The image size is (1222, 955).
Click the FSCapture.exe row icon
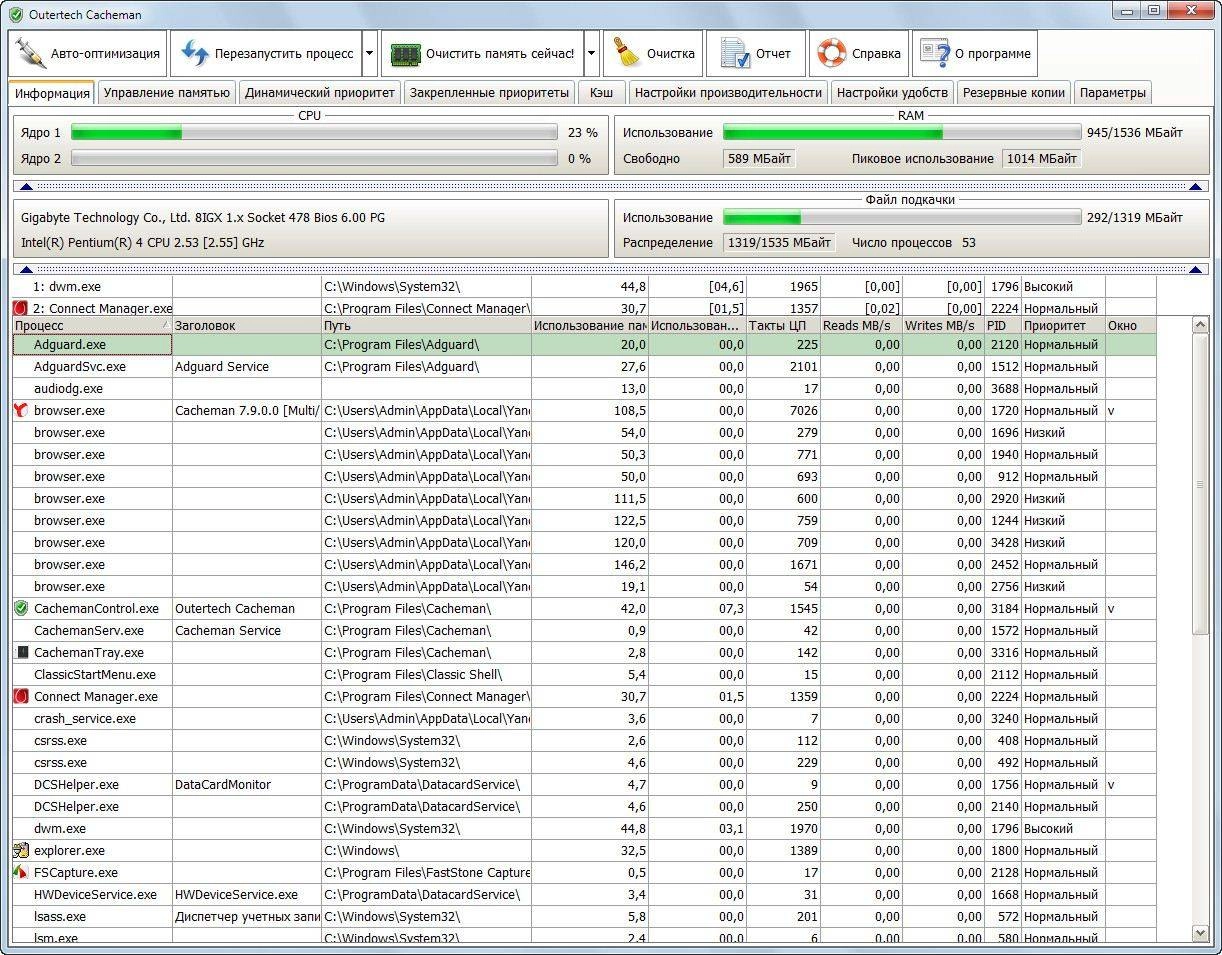(x=21, y=873)
